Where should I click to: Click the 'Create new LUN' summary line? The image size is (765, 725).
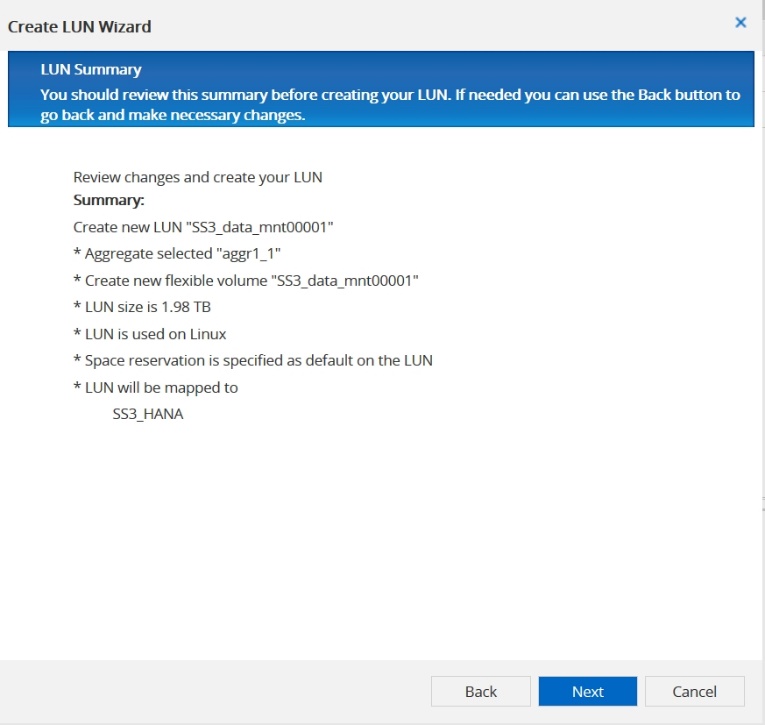point(203,227)
